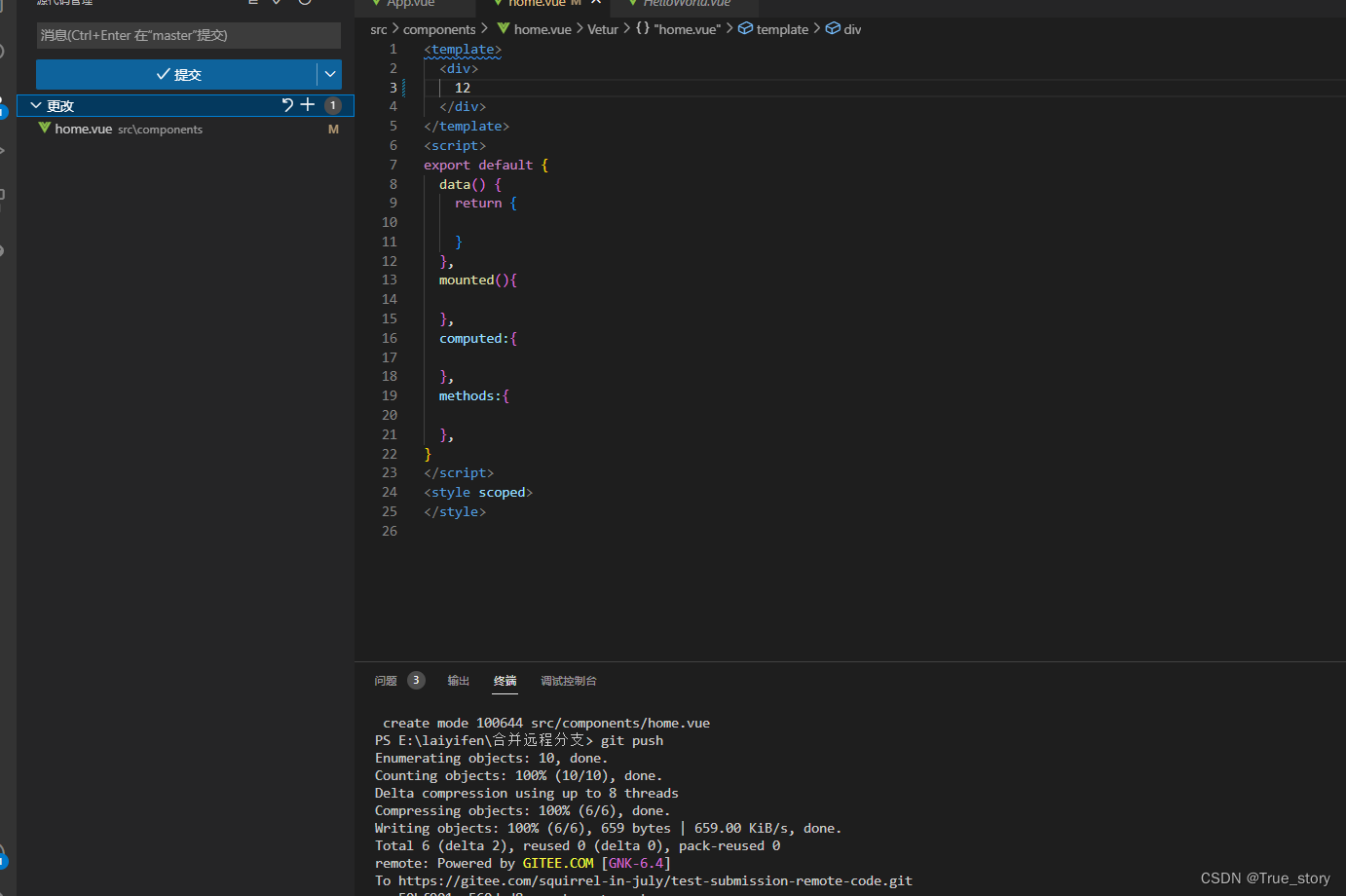Select 终端 terminal panel tab
The image size is (1346, 896).
pos(505,681)
